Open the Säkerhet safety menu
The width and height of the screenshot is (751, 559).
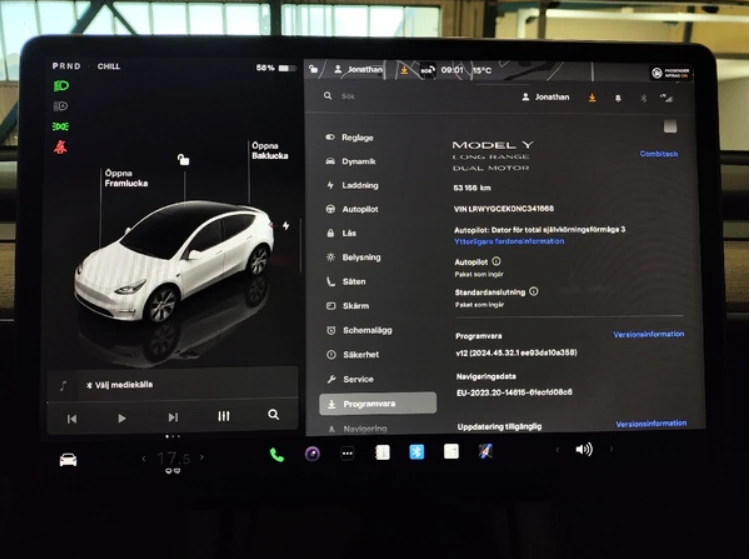(353, 355)
